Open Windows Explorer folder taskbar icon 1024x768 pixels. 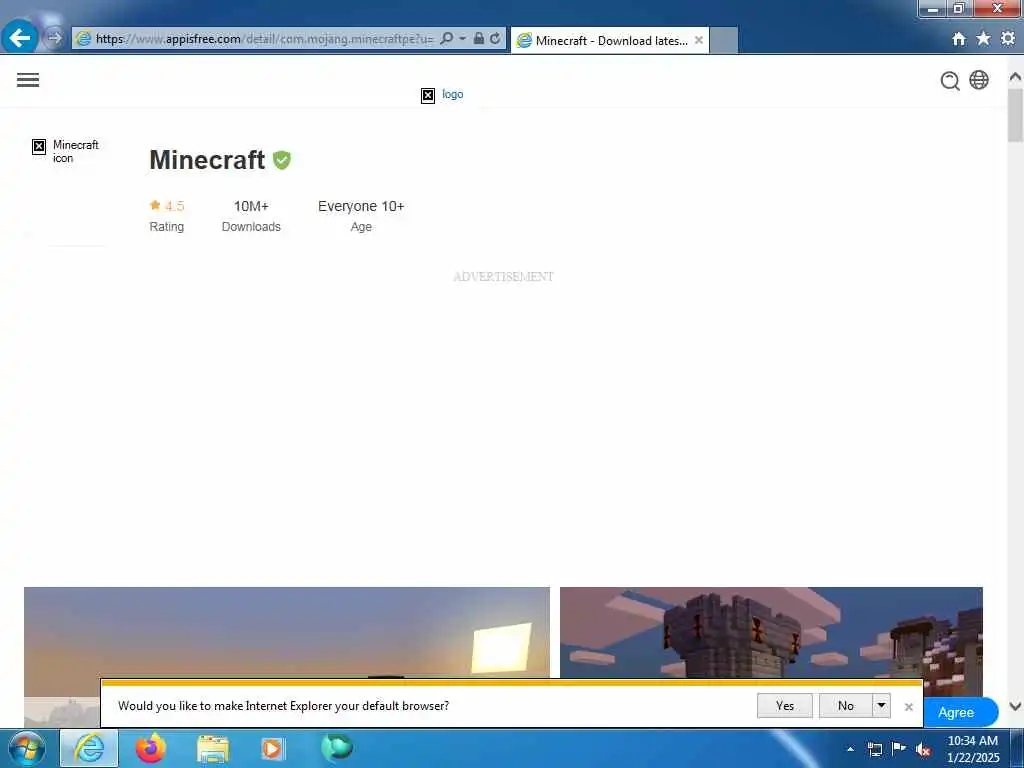tap(213, 749)
